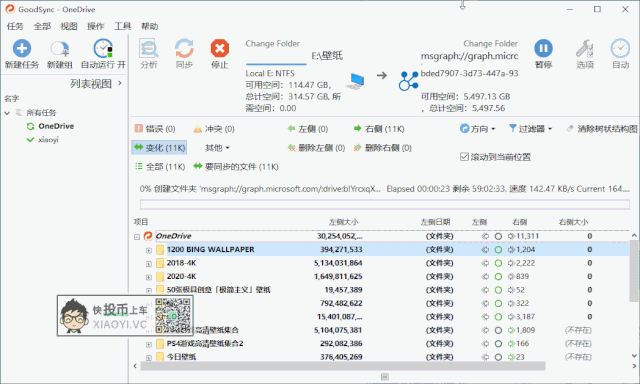This screenshot has width=640, height=384.
Task: Collapse the All Tasks (所有任务) tree node
Action: tap(7, 113)
